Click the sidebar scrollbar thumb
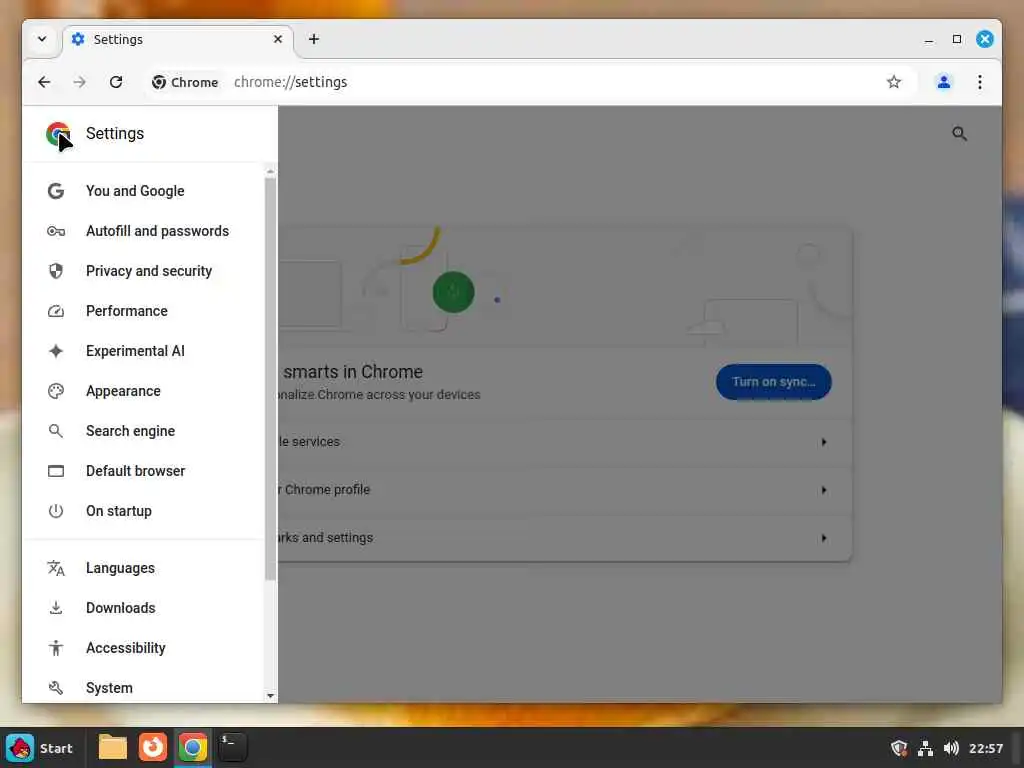This screenshot has height=768, width=1024. pos(270,379)
